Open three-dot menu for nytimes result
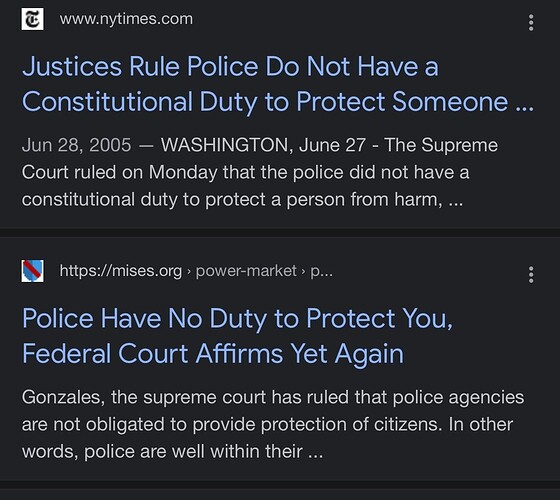Screen dimensions: 560x500 tap(531, 23)
